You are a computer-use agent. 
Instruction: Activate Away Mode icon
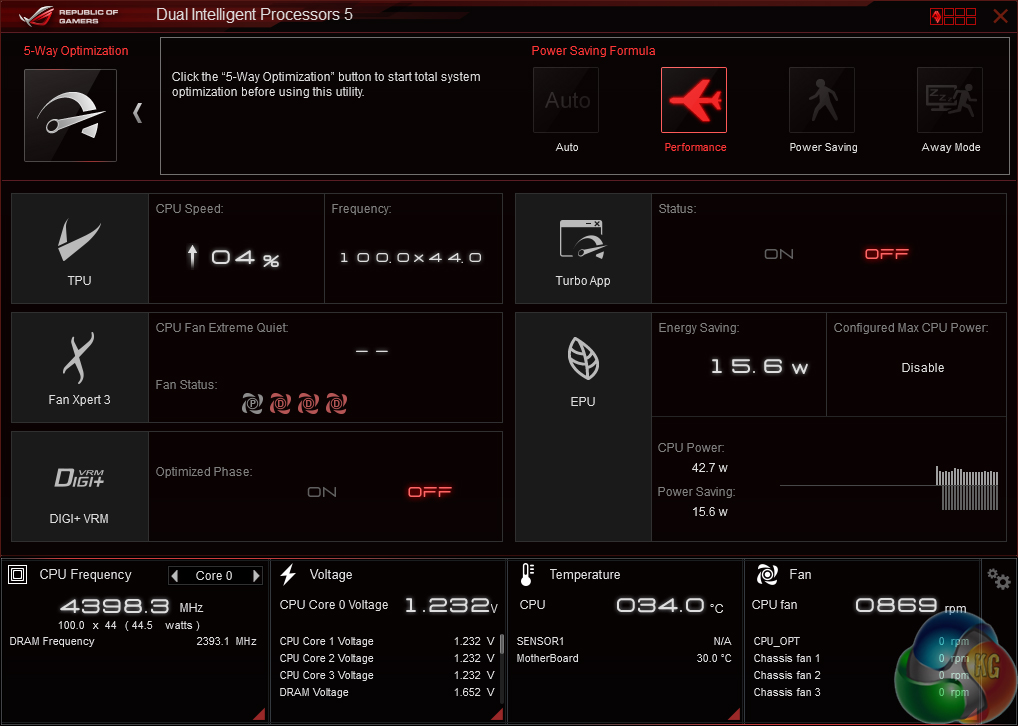(950, 101)
